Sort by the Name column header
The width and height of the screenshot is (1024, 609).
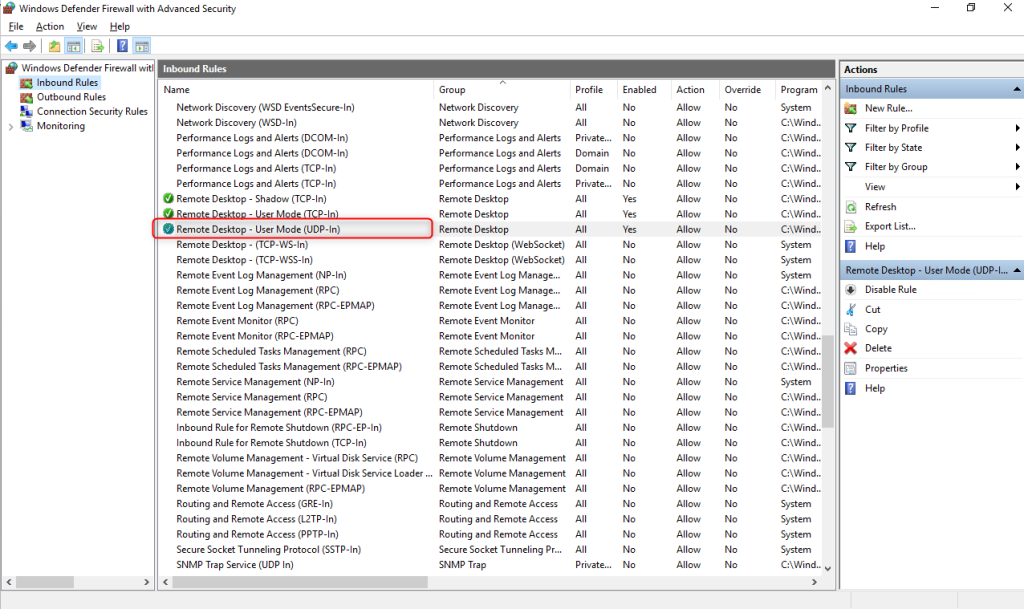point(296,89)
